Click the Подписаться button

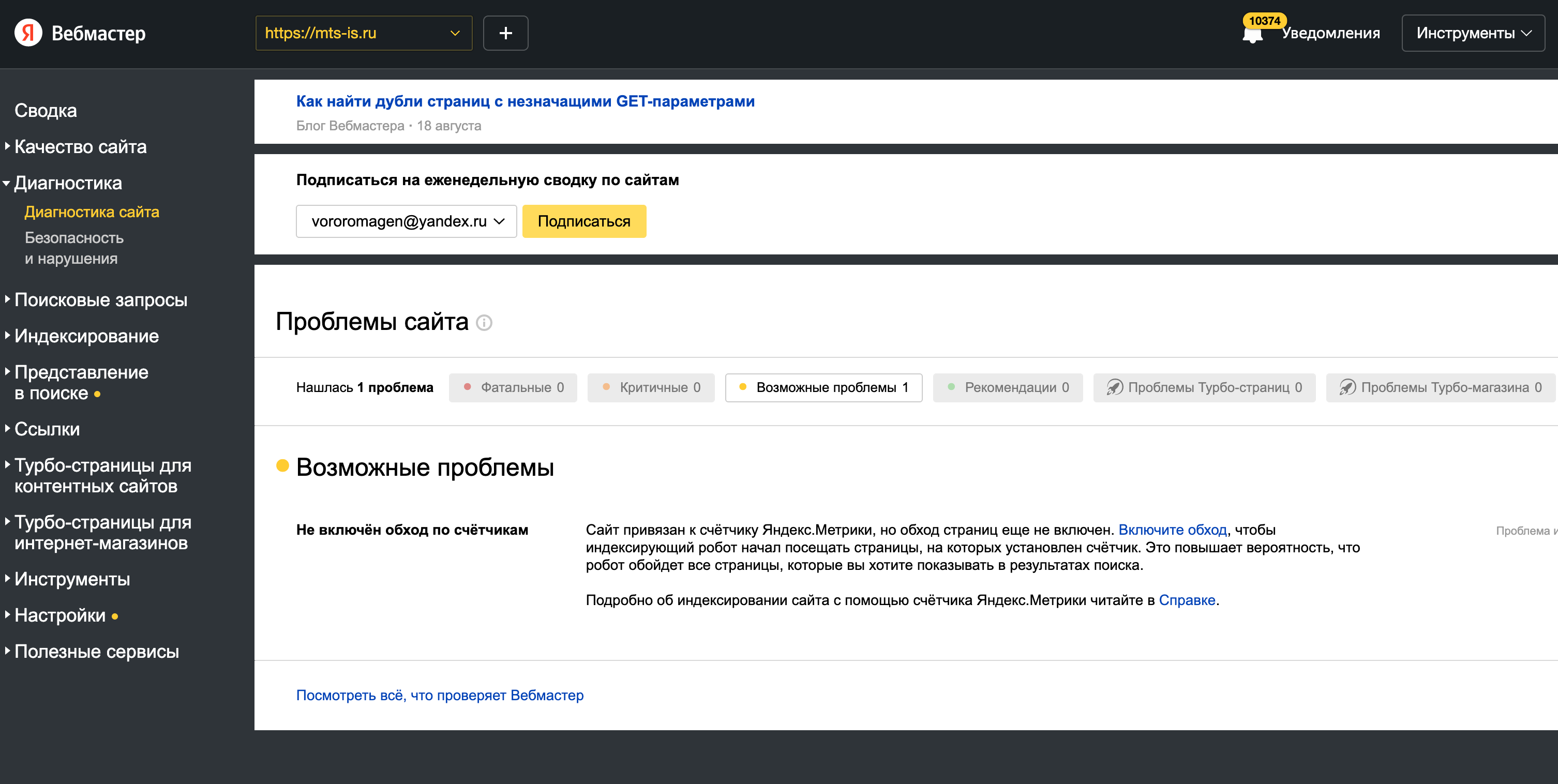tap(583, 221)
